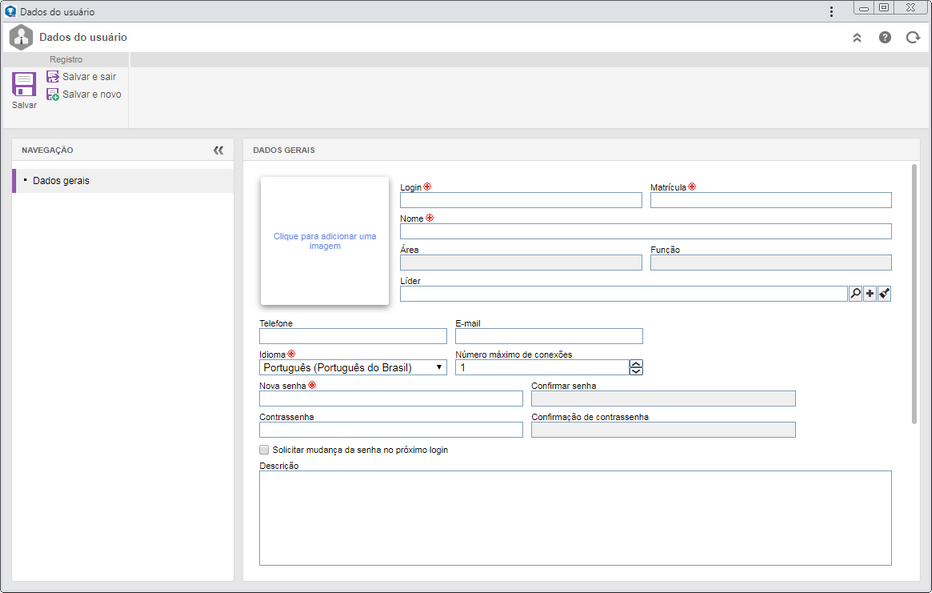The image size is (932, 593).
Task: Click the app icon in the title bar
Action: coord(10,11)
